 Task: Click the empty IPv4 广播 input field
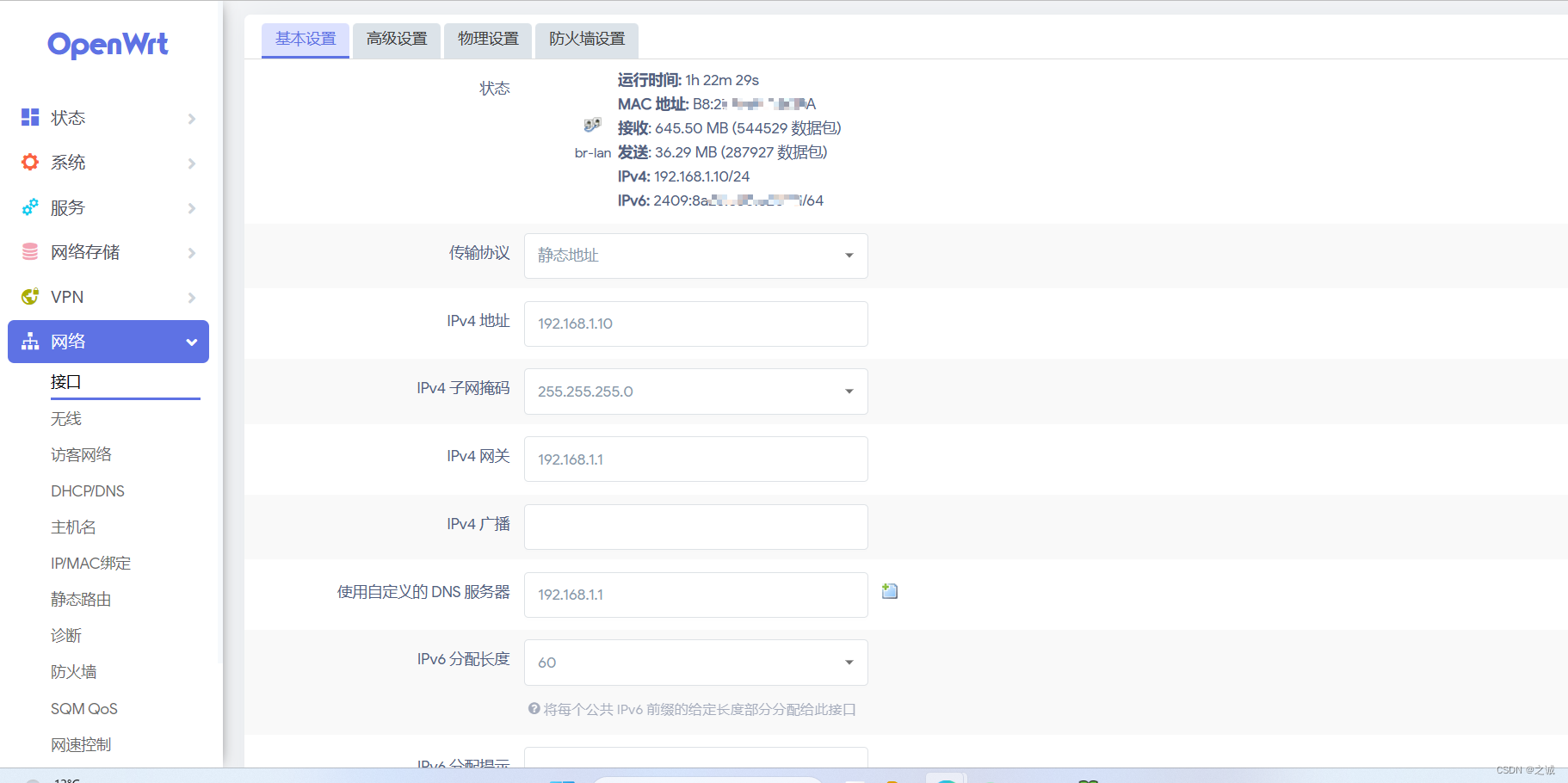(695, 527)
